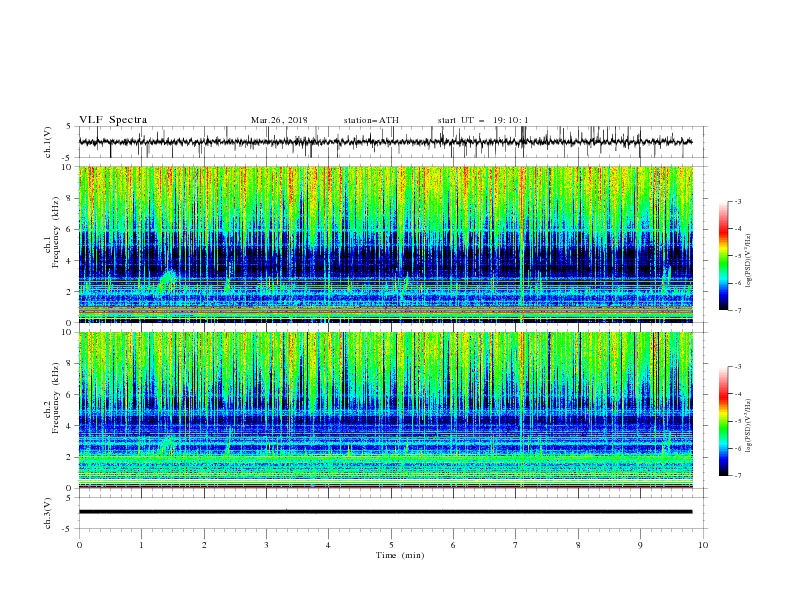Screen dimensions: 792x612
Task: Click the lower log(PSD) color bar label
Action: click(x=749, y=426)
